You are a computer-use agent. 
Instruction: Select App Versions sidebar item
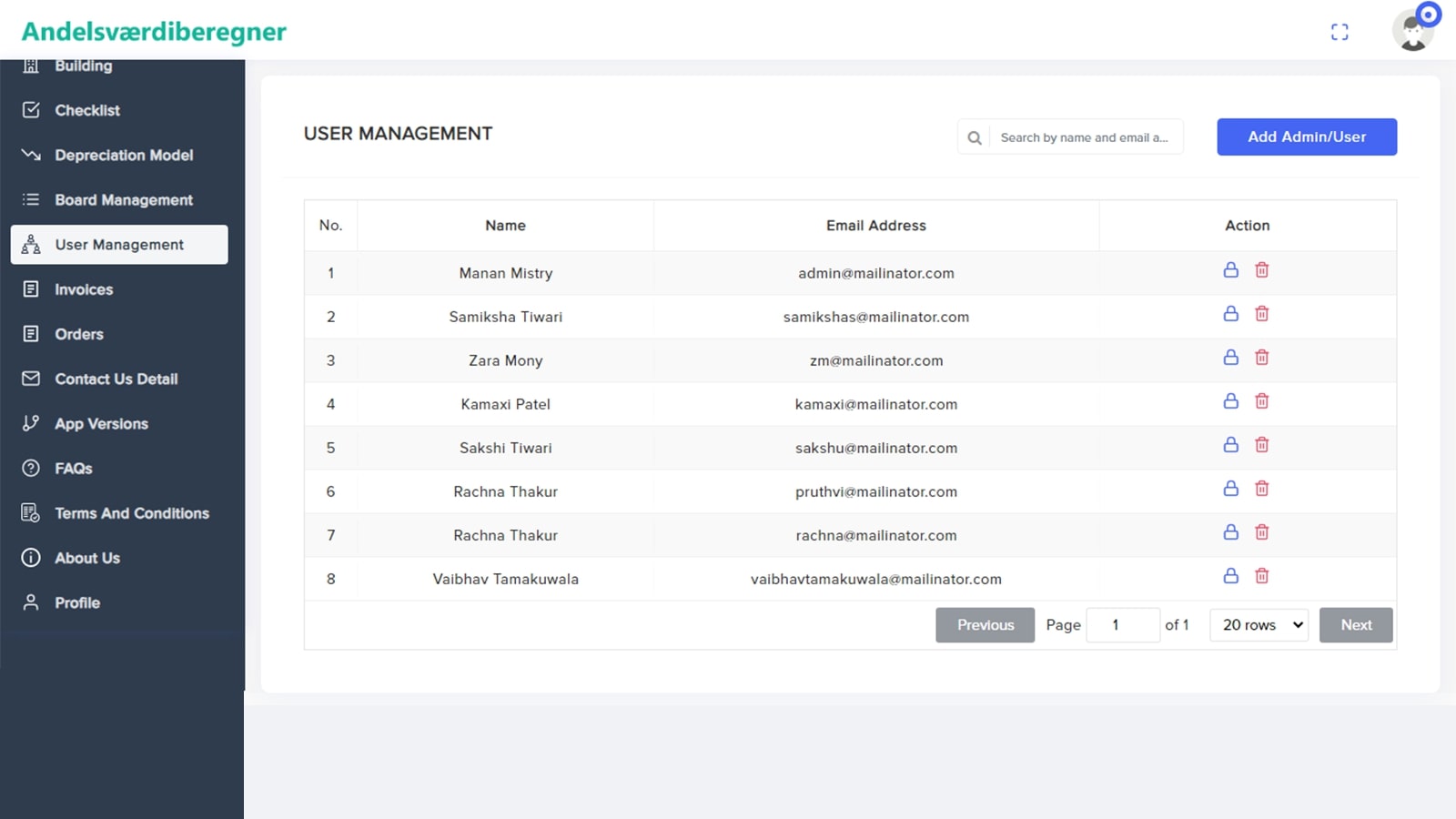point(101,424)
